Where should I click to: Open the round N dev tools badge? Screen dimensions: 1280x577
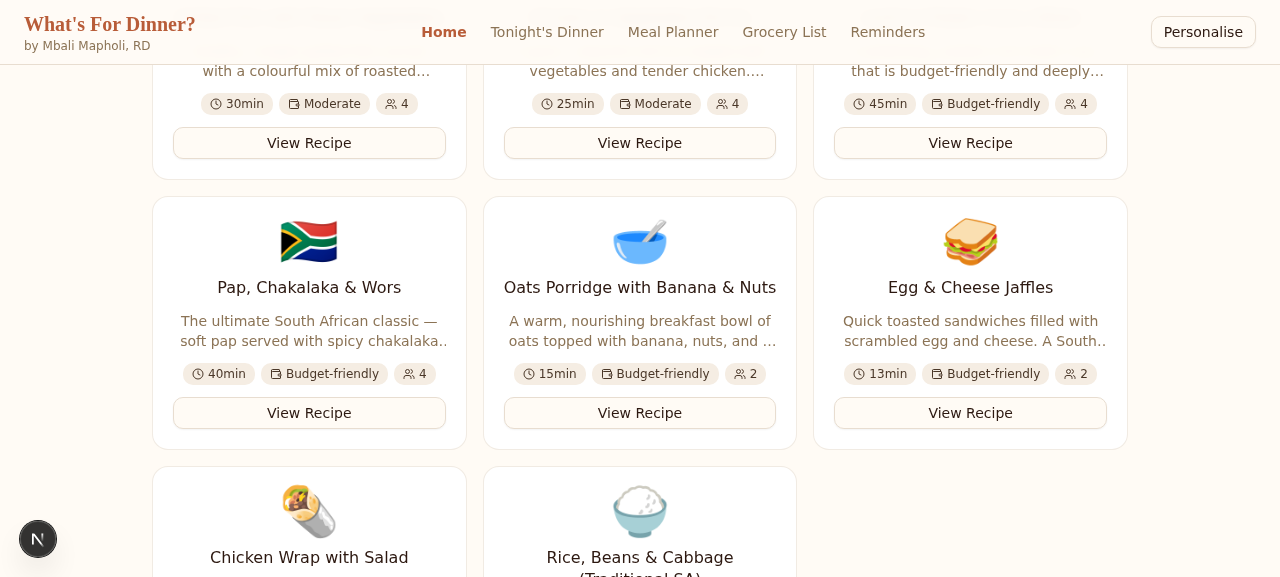pos(38,539)
